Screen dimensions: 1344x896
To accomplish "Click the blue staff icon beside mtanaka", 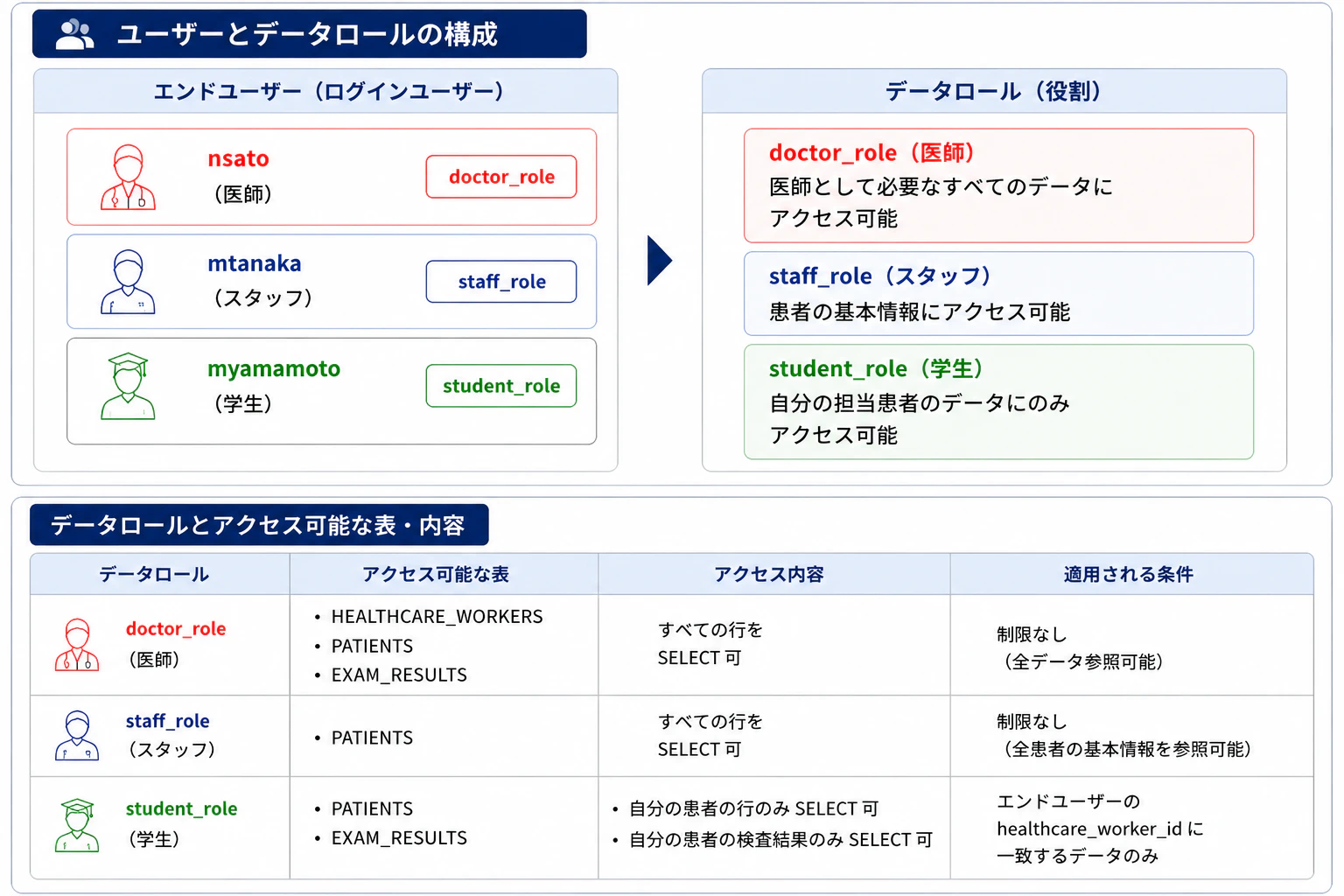I will pos(128,282).
